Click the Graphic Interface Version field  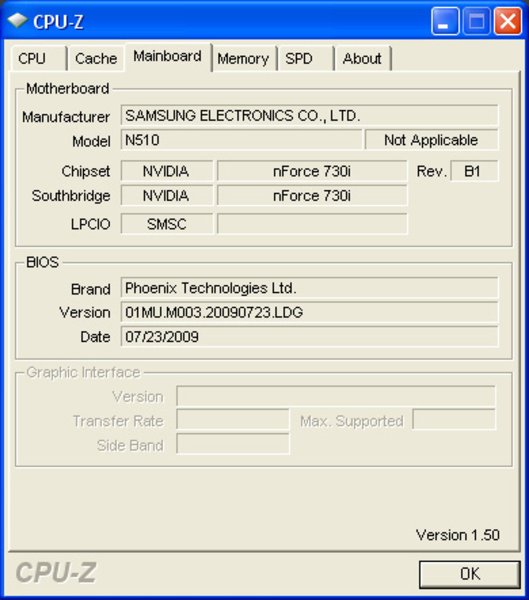[336, 396]
